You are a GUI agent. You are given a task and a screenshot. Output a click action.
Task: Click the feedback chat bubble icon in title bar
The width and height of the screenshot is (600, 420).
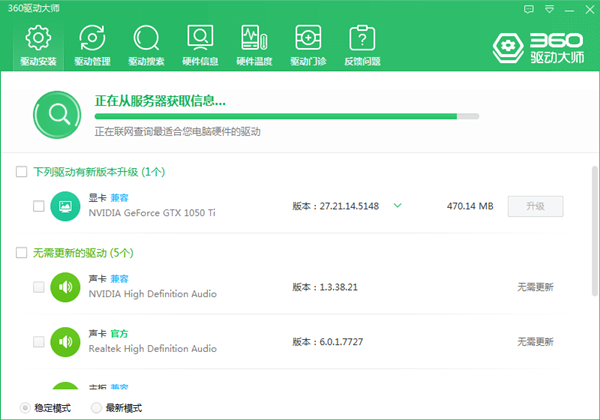(529, 9)
